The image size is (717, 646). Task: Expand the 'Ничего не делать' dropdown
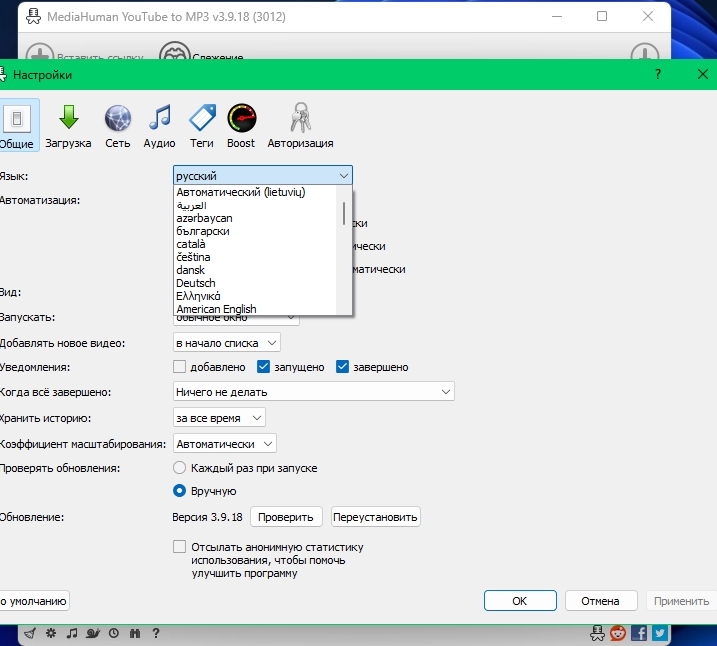click(x=313, y=392)
